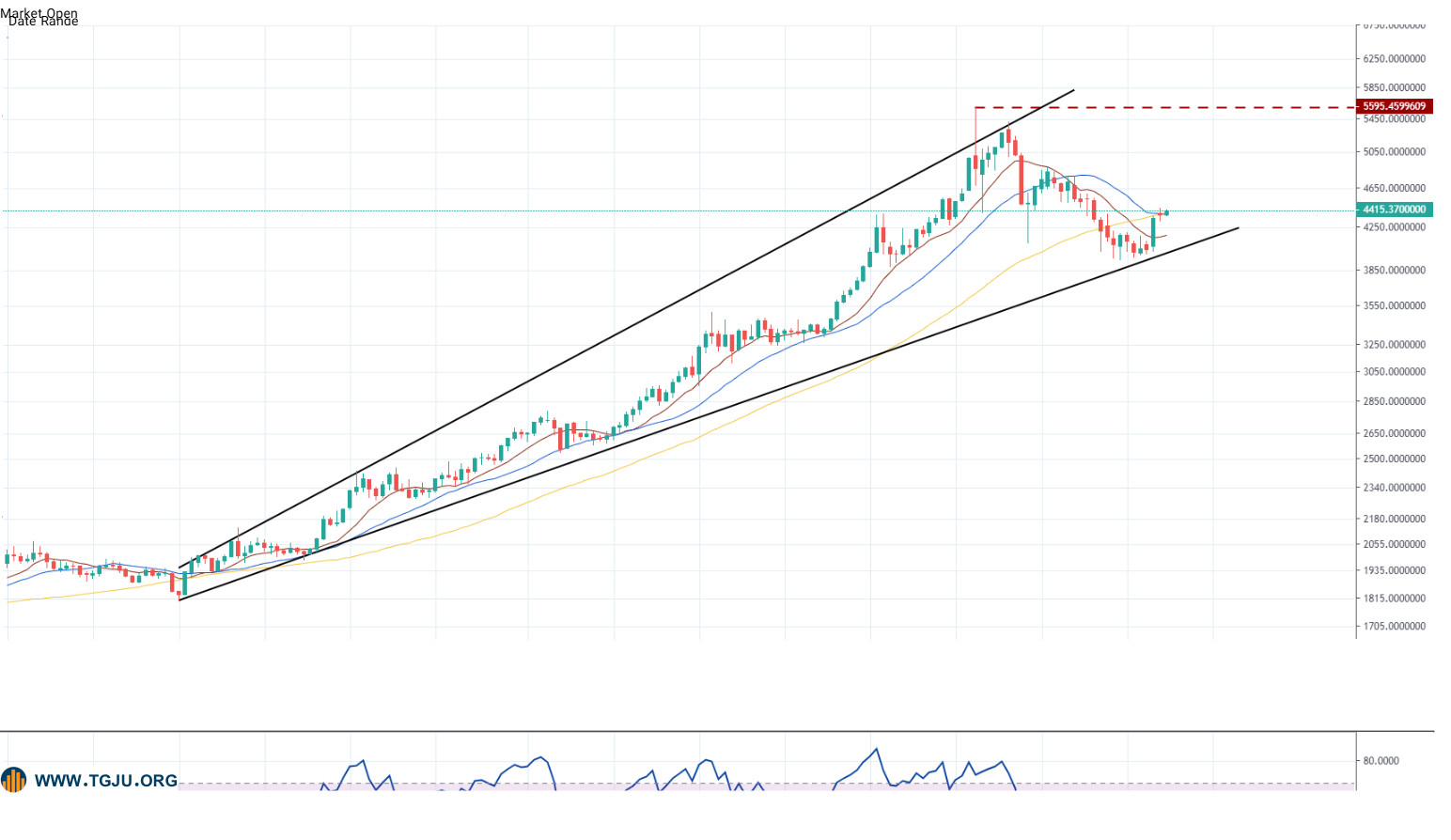
Task: Click the 3250.0000000 price axis label
Action: pyautogui.click(x=1395, y=344)
